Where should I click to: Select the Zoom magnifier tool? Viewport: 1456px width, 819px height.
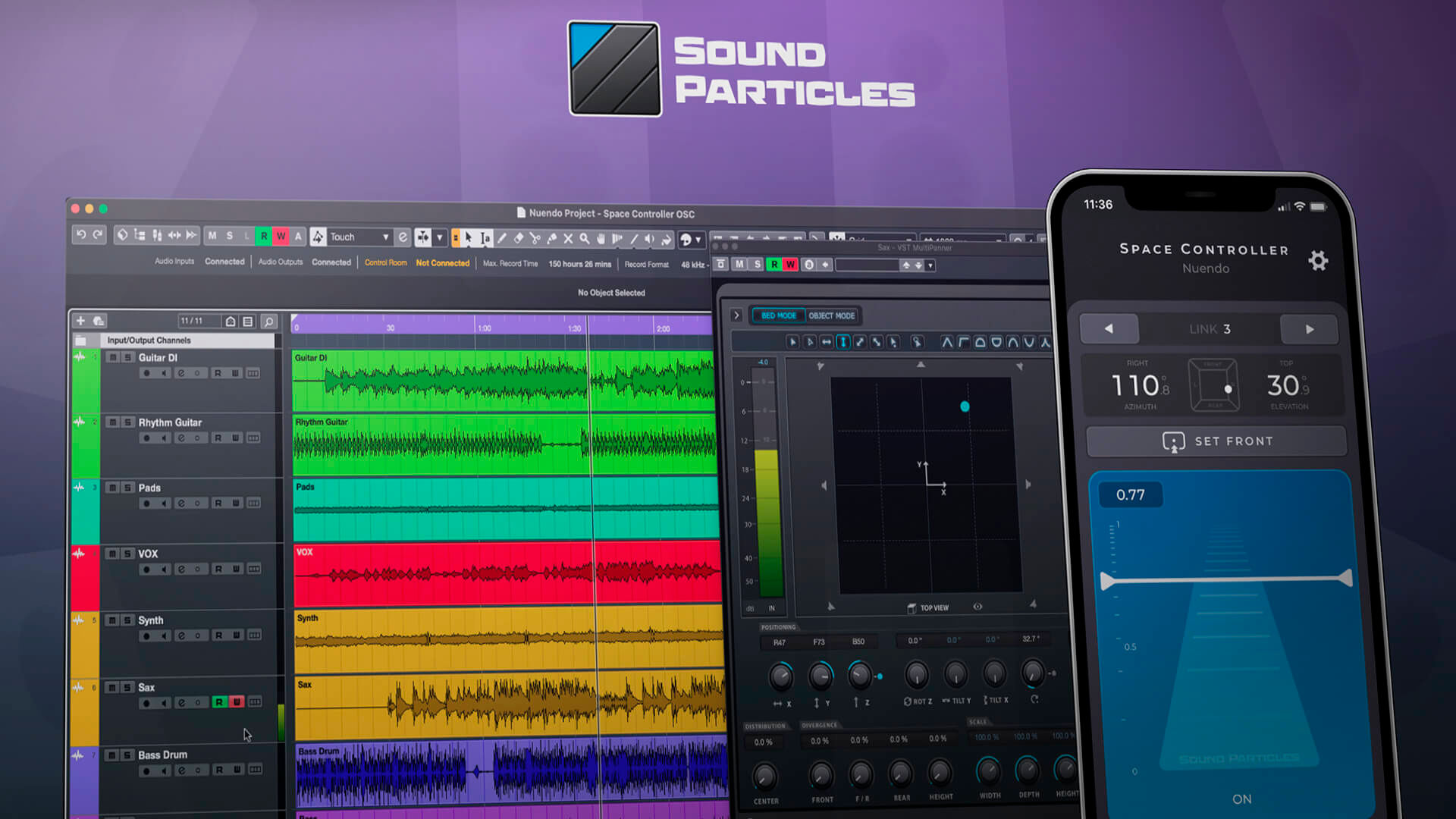point(585,239)
